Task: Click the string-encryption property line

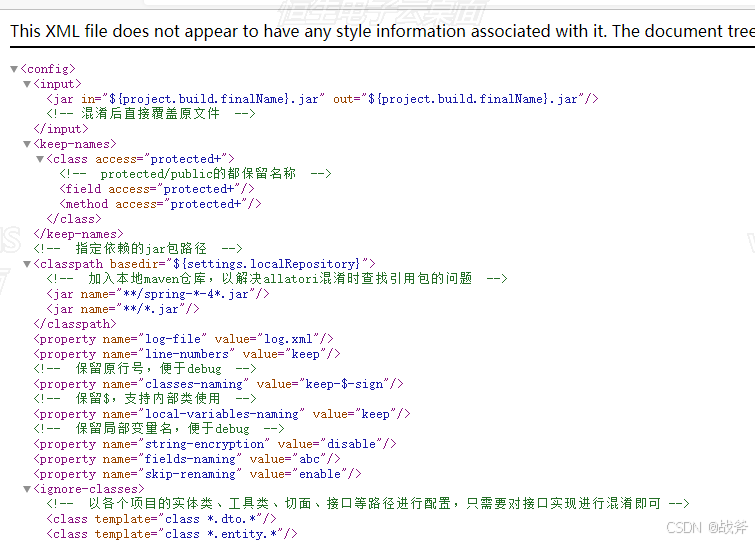Action: pos(215,444)
